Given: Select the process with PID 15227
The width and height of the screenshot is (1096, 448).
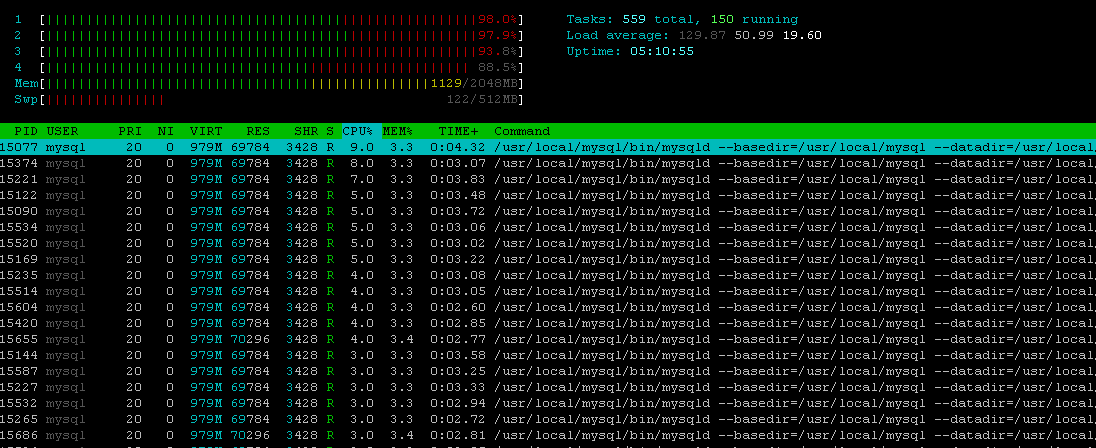Looking at the screenshot, I should coord(548,389).
